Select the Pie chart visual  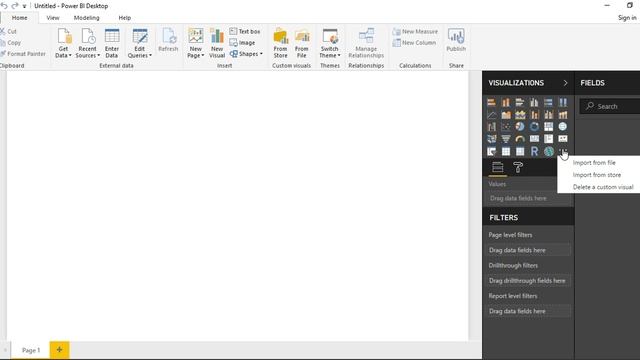[520, 127]
